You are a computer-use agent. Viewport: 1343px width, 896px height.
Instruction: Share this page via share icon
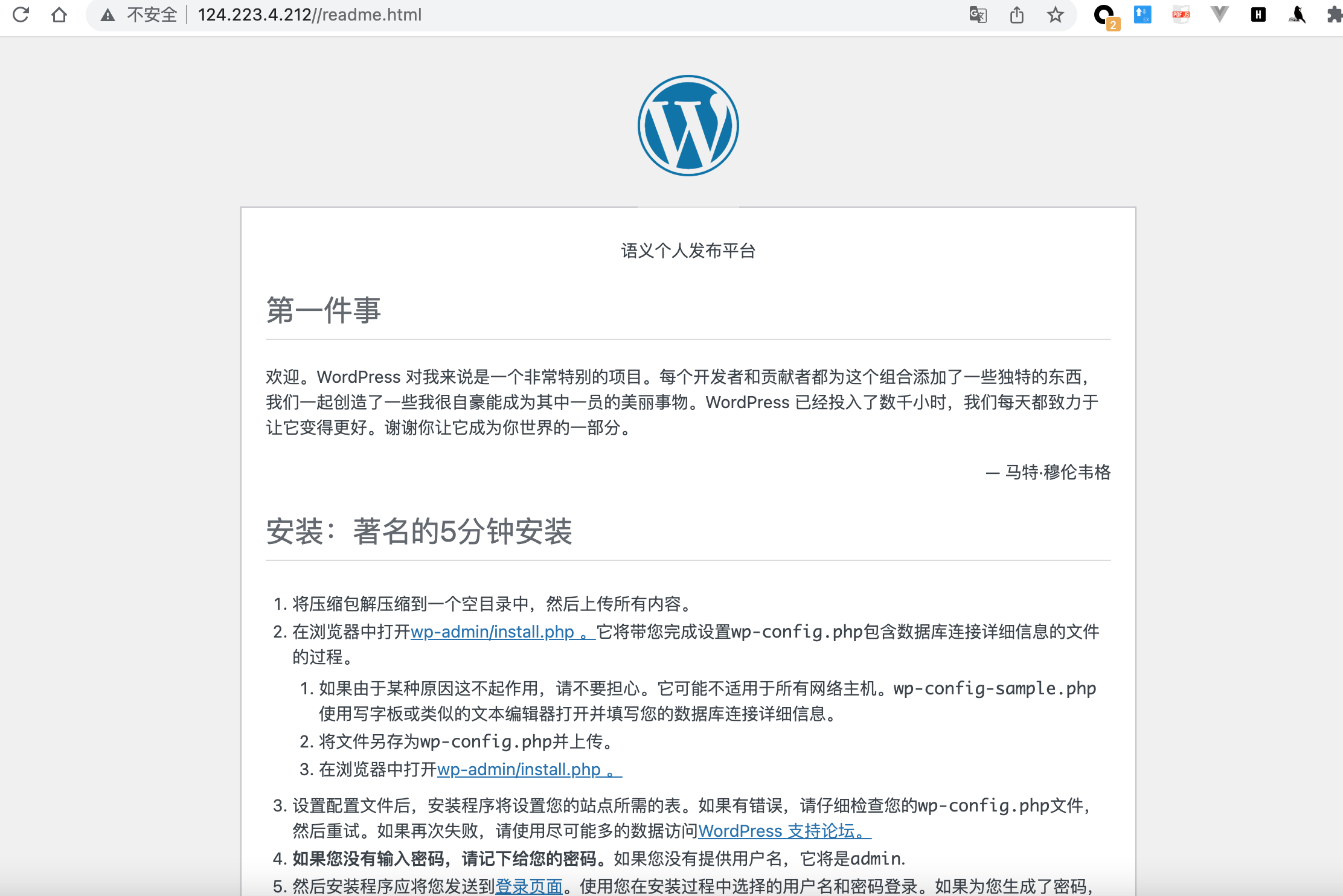1017,14
